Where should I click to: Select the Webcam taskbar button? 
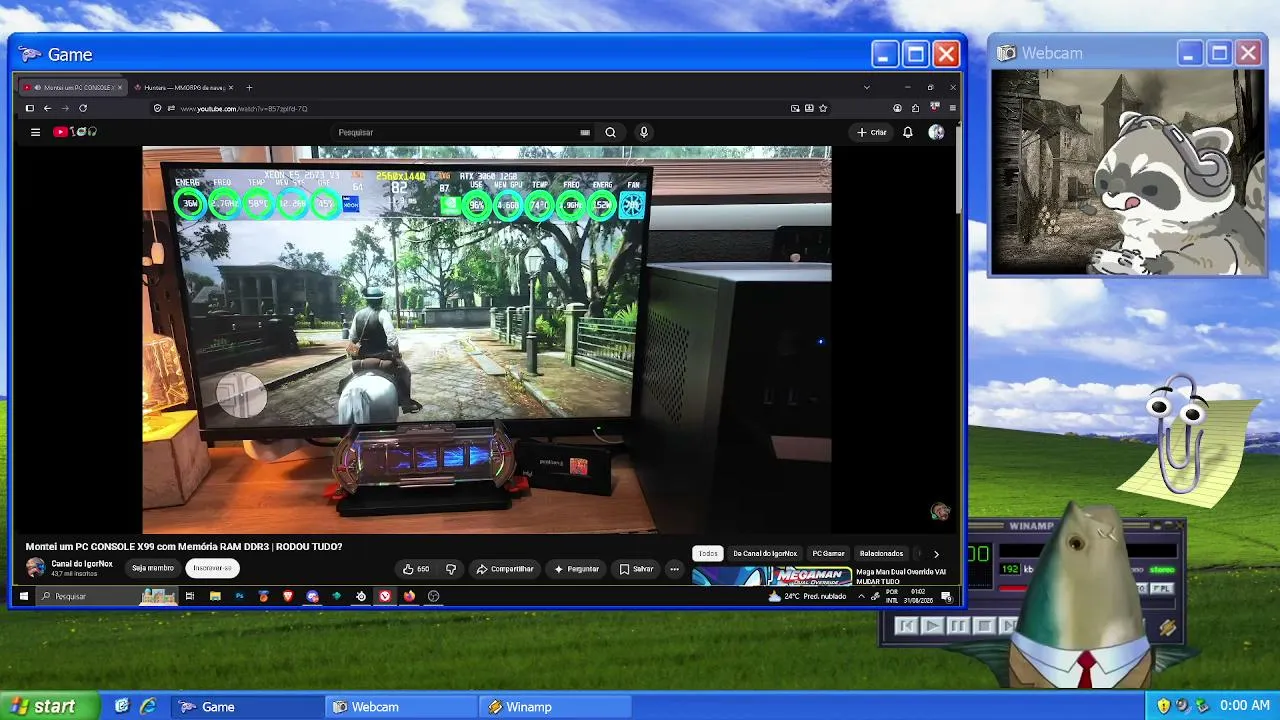pyautogui.click(x=399, y=706)
